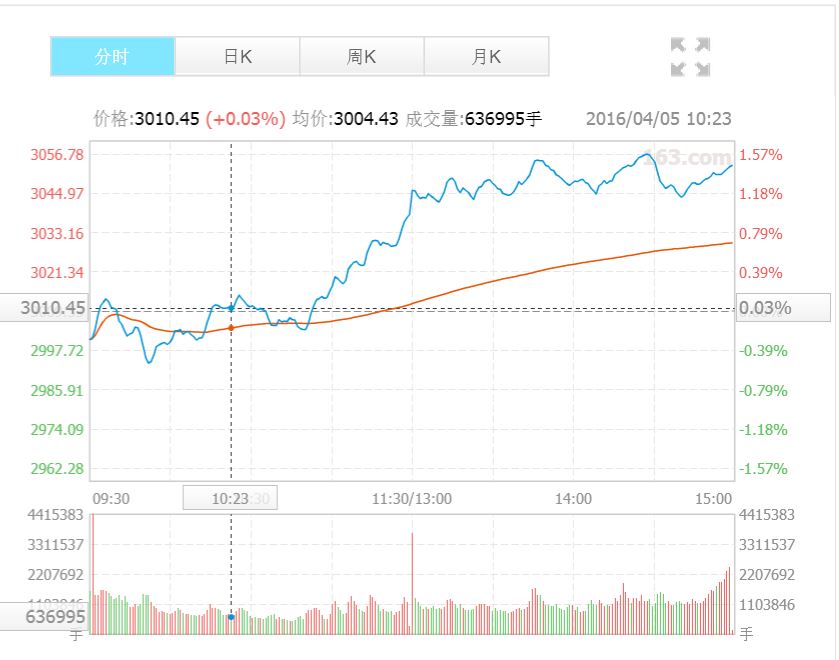839x660 pixels.
Task: Click the 成交量:636995手 header text
Action: 472,119
